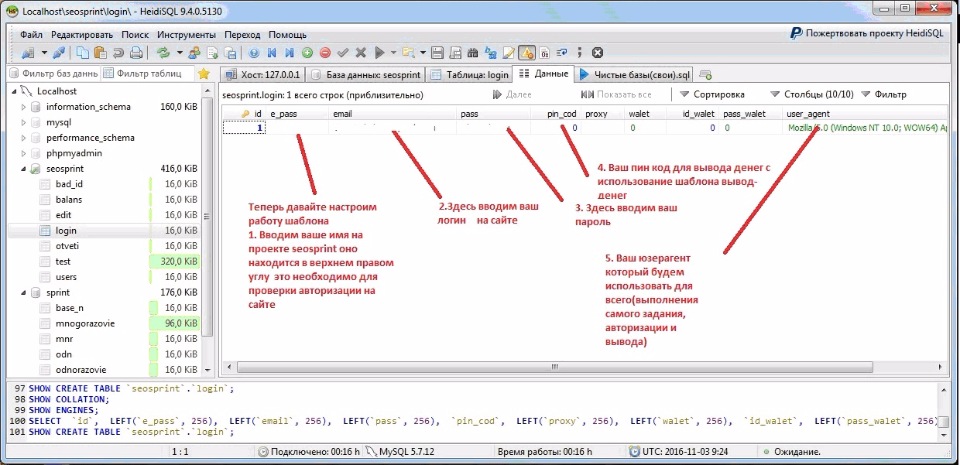Click the Фильтр таблиц input field
The image size is (960, 465).
click(148, 73)
